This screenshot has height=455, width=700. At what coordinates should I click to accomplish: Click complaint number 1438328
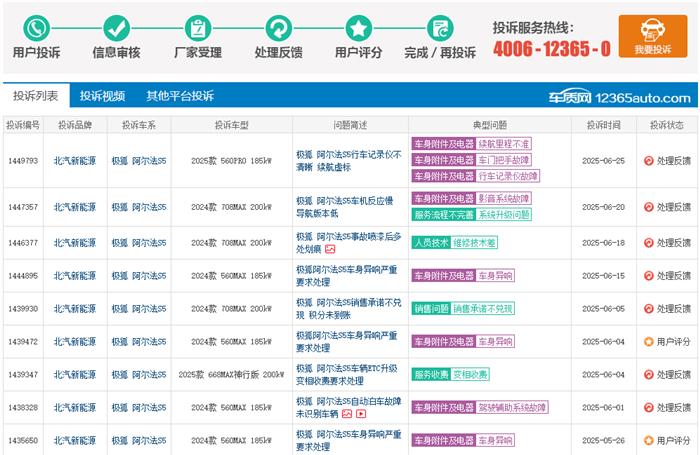23,408
